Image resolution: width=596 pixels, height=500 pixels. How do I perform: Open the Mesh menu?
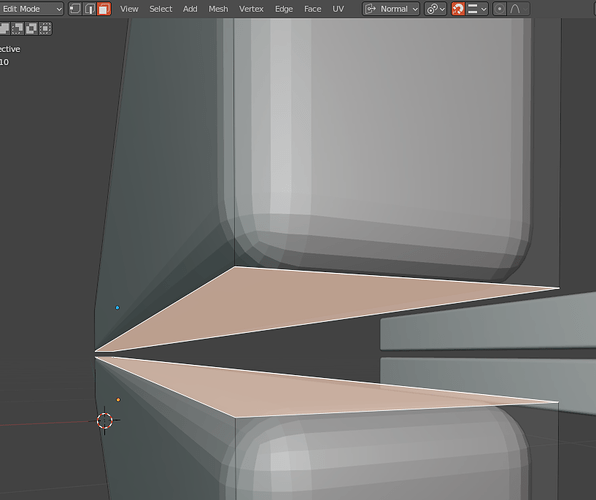coord(218,9)
